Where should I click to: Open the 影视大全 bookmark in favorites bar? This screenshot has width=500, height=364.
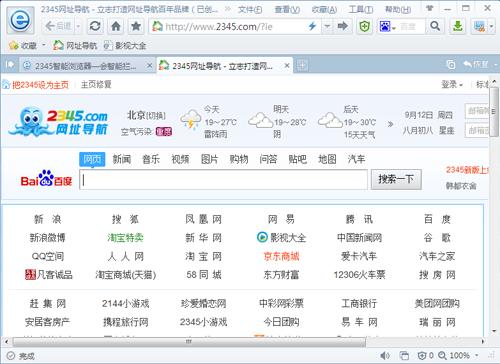(125, 45)
